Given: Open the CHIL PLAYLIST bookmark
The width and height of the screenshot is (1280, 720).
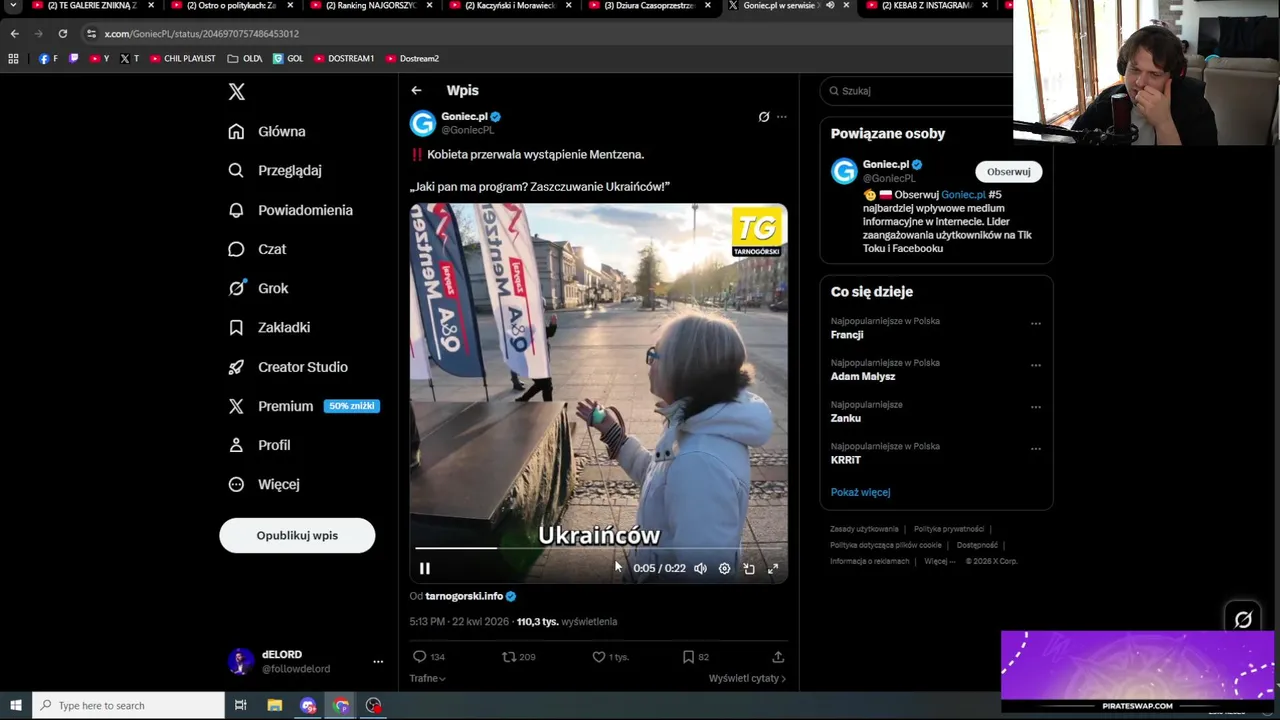Looking at the screenshot, I should click(183, 58).
